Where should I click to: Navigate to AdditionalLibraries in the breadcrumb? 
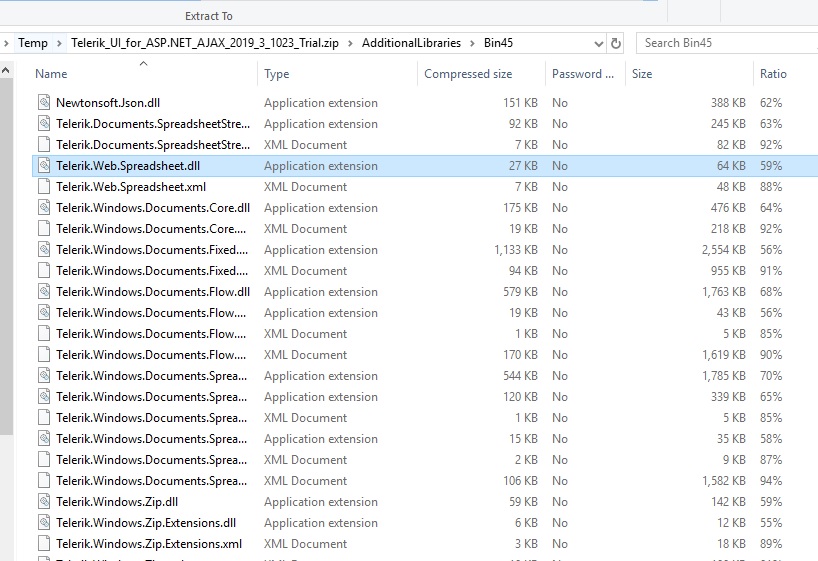point(411,43)
